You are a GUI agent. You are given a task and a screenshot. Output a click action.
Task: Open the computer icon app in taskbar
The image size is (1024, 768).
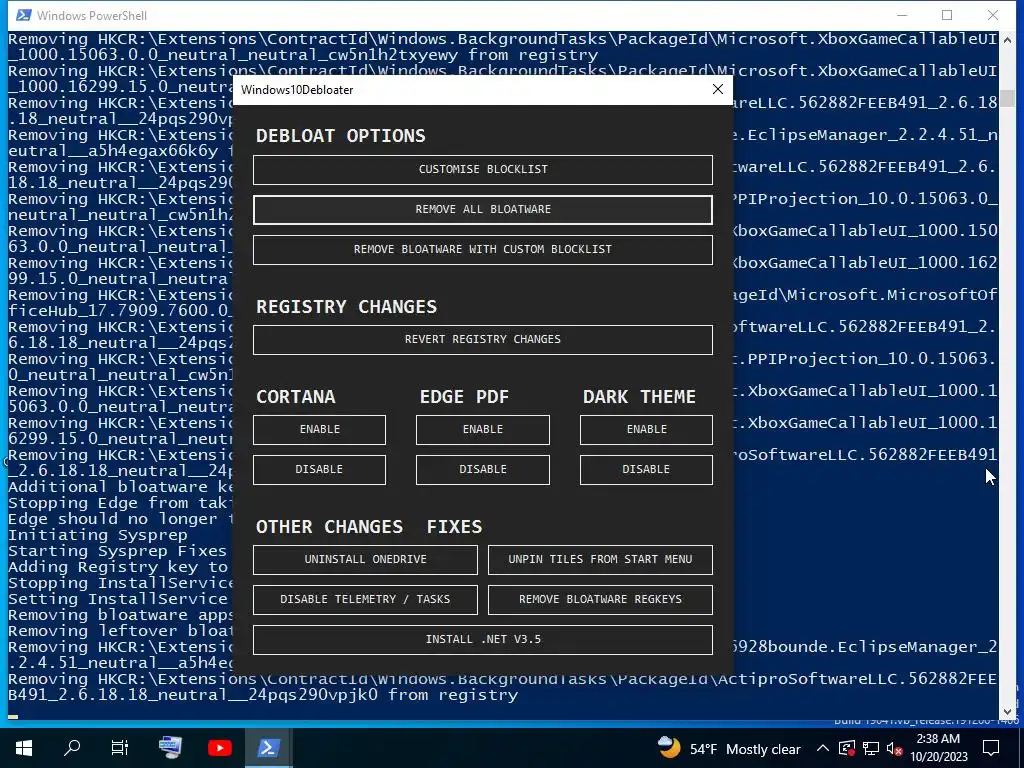pos(170,748)
